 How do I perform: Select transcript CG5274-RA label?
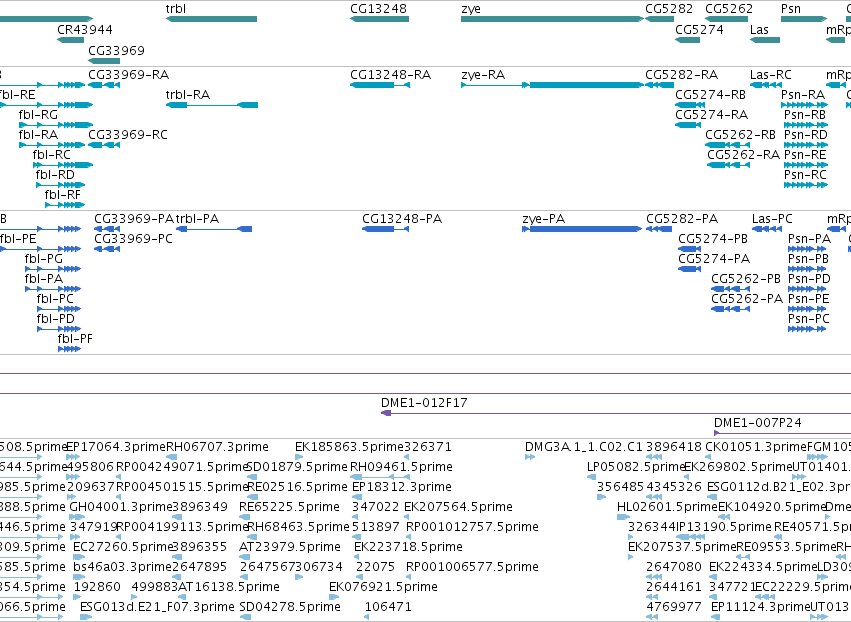click(711, 115)
